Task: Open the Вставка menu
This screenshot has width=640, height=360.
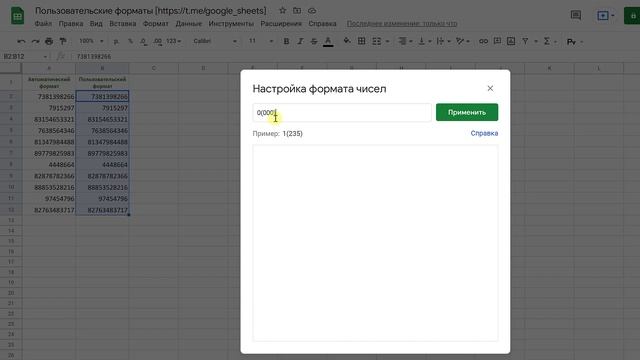Action: click(122, 24)
